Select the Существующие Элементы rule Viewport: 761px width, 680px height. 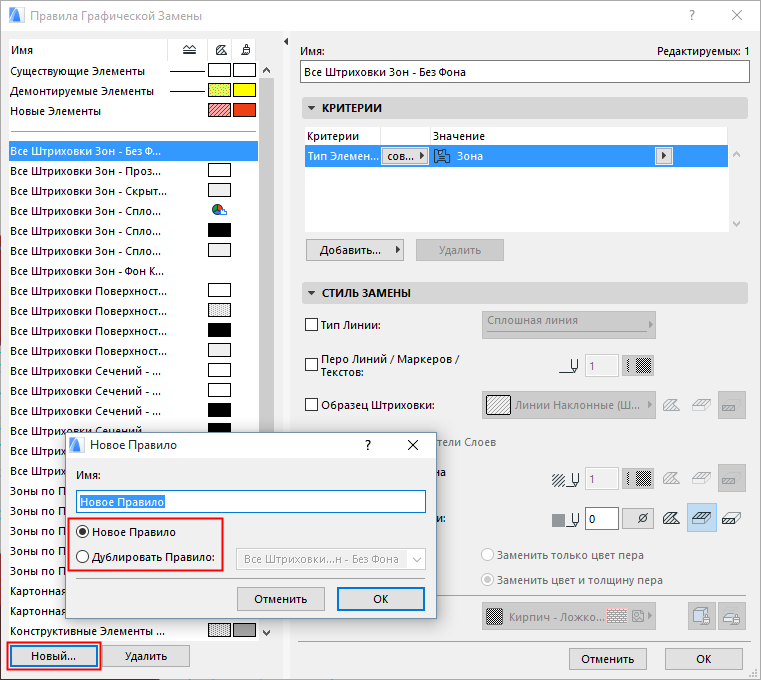click(x=133, y=71)
